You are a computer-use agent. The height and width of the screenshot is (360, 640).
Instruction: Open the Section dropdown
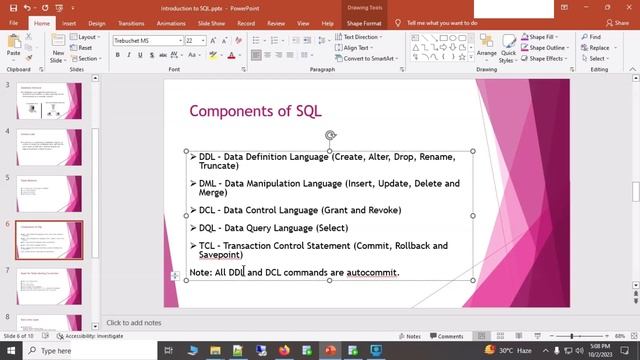tap(85, 58)
